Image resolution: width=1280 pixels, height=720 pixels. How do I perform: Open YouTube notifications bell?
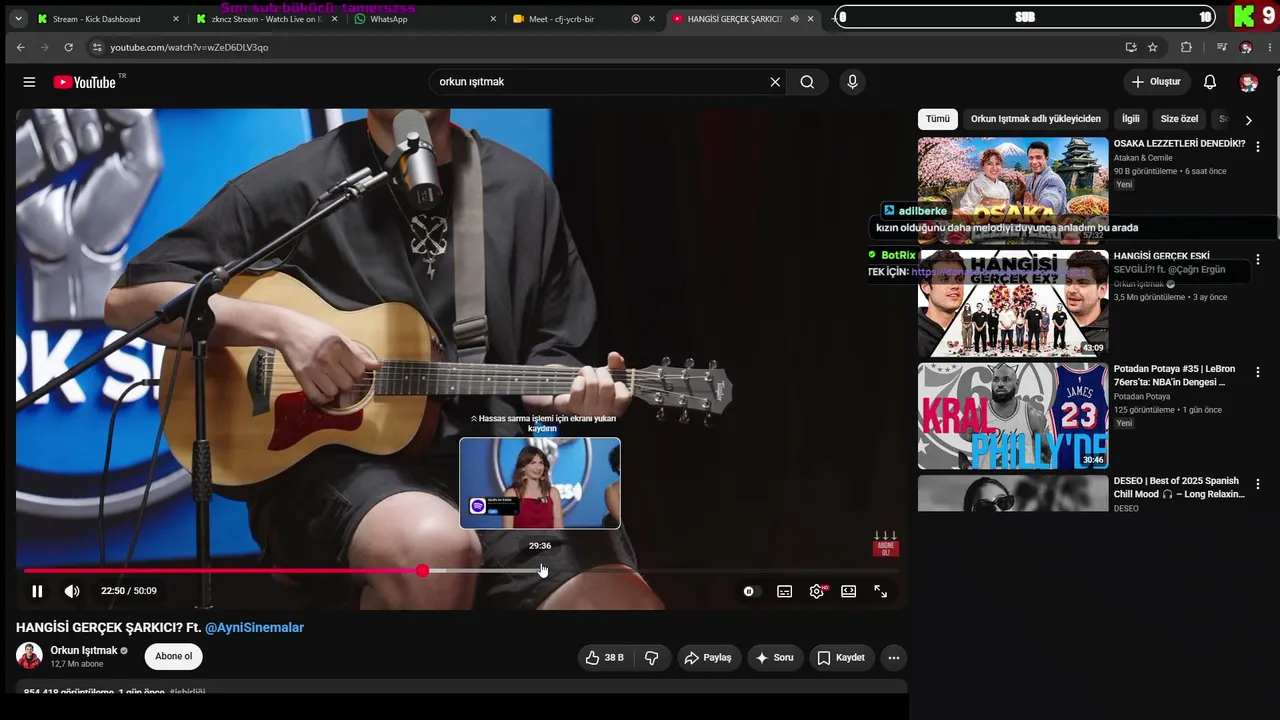(1210, 82)
